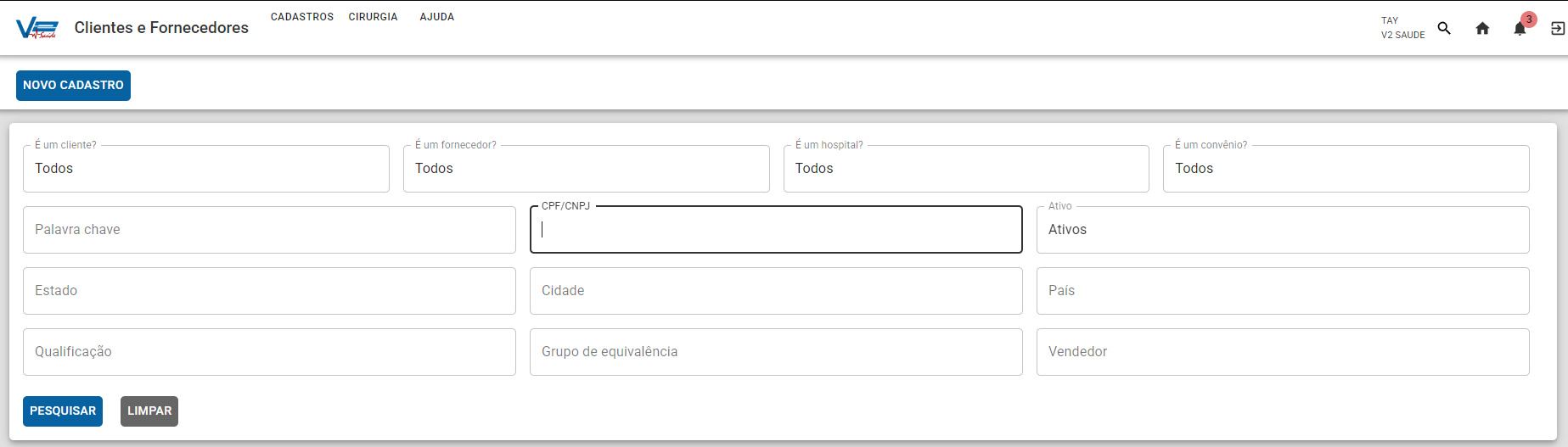
Task: Go to home via house icon
Action: pyautogui.click(x=1482, y=28)
